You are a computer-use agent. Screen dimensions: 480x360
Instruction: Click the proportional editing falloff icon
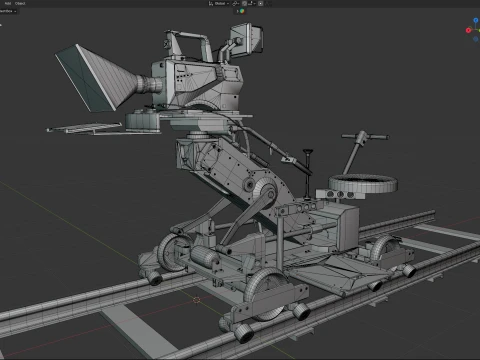pos(268,4)
